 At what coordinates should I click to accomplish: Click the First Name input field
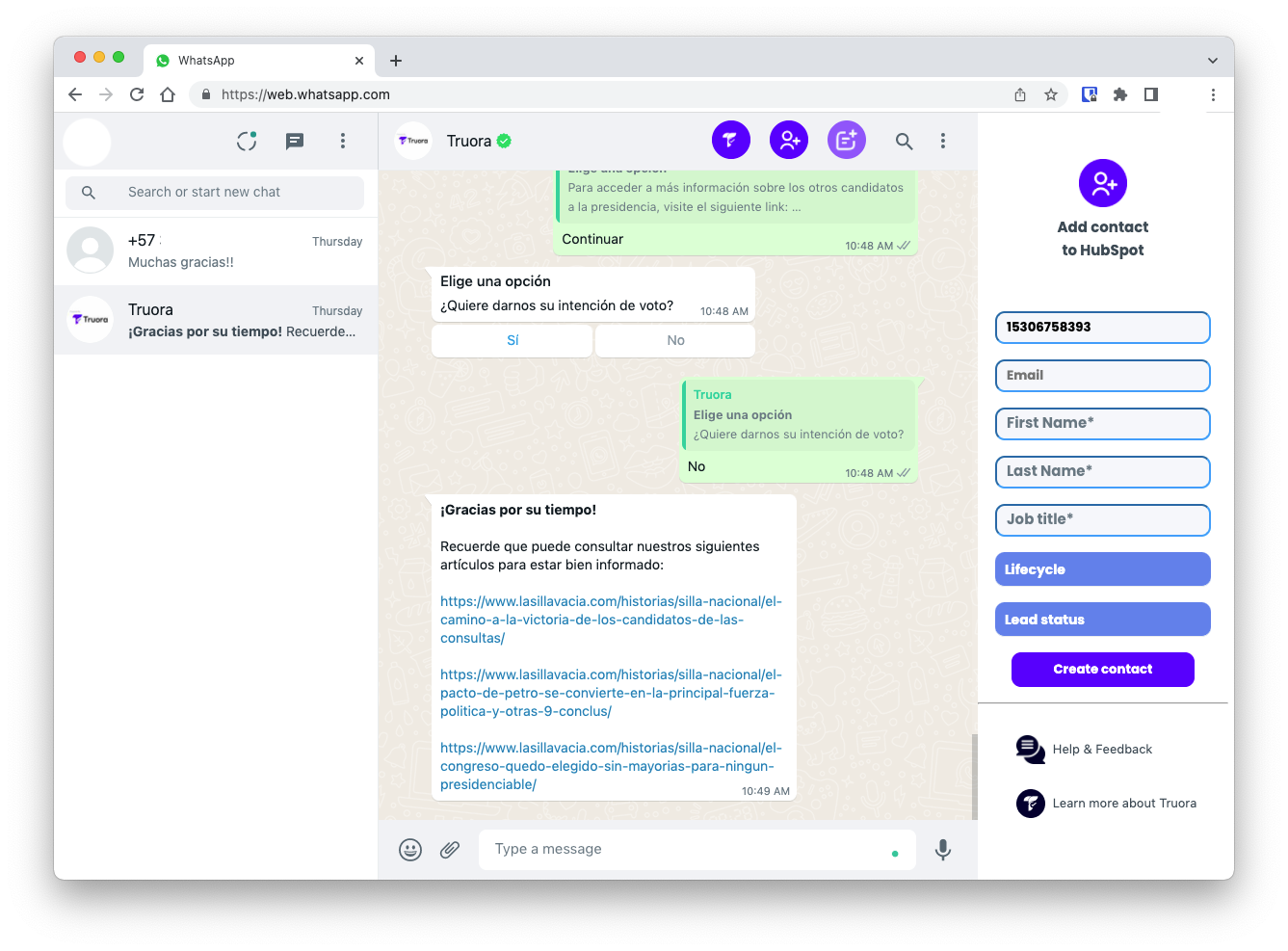[x=1102, y=424]
